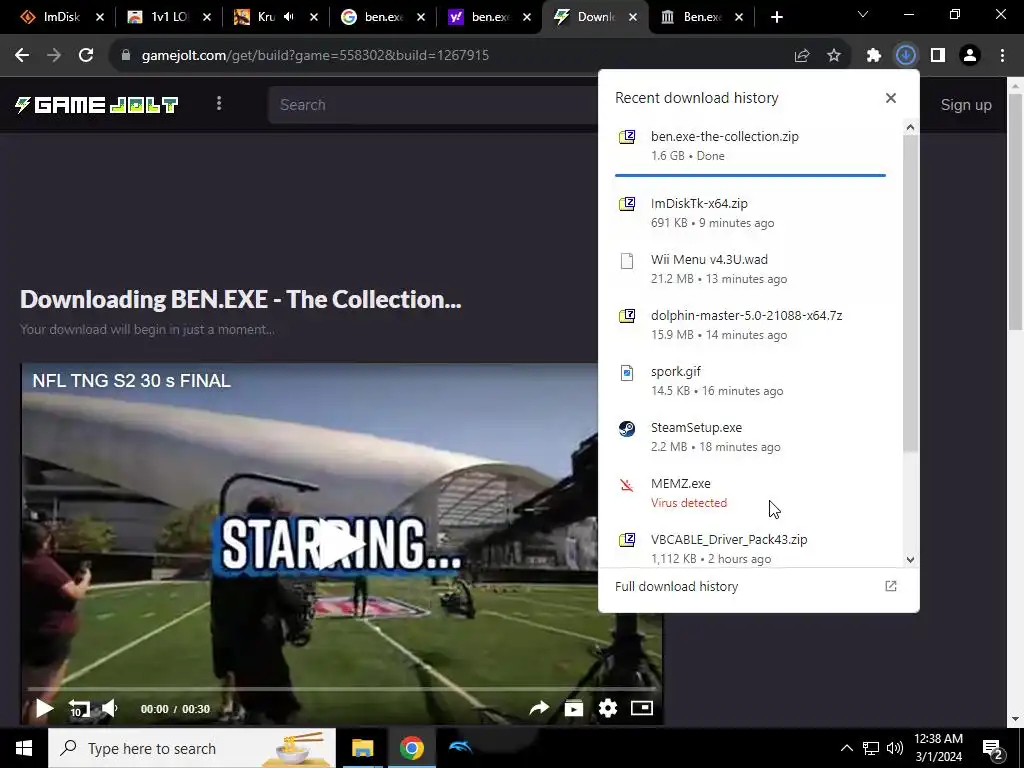Open dolphin-master-5.0-21088-x64.7z download
This screenshot has width=1024, height=768.
click(x=750, y=325)
